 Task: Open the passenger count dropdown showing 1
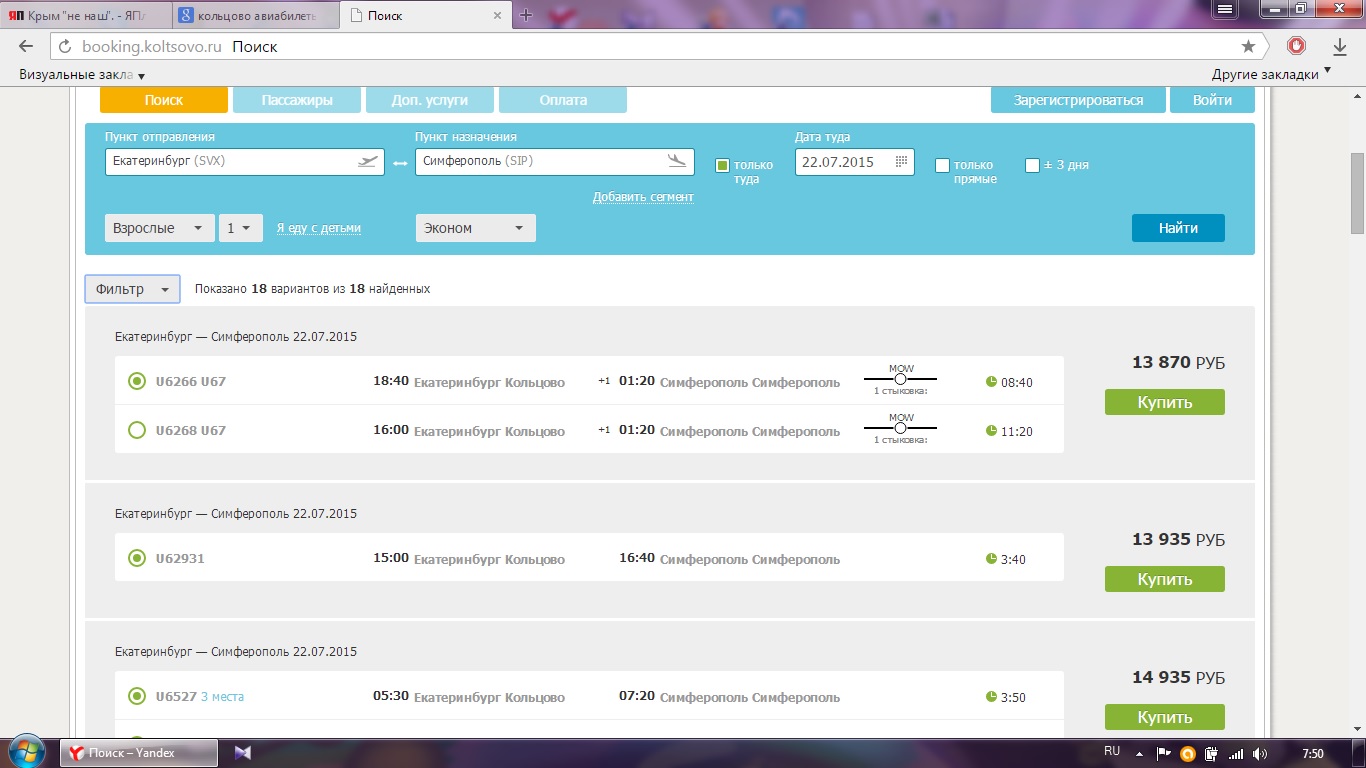pyautogui.click(x=240, y=228)
